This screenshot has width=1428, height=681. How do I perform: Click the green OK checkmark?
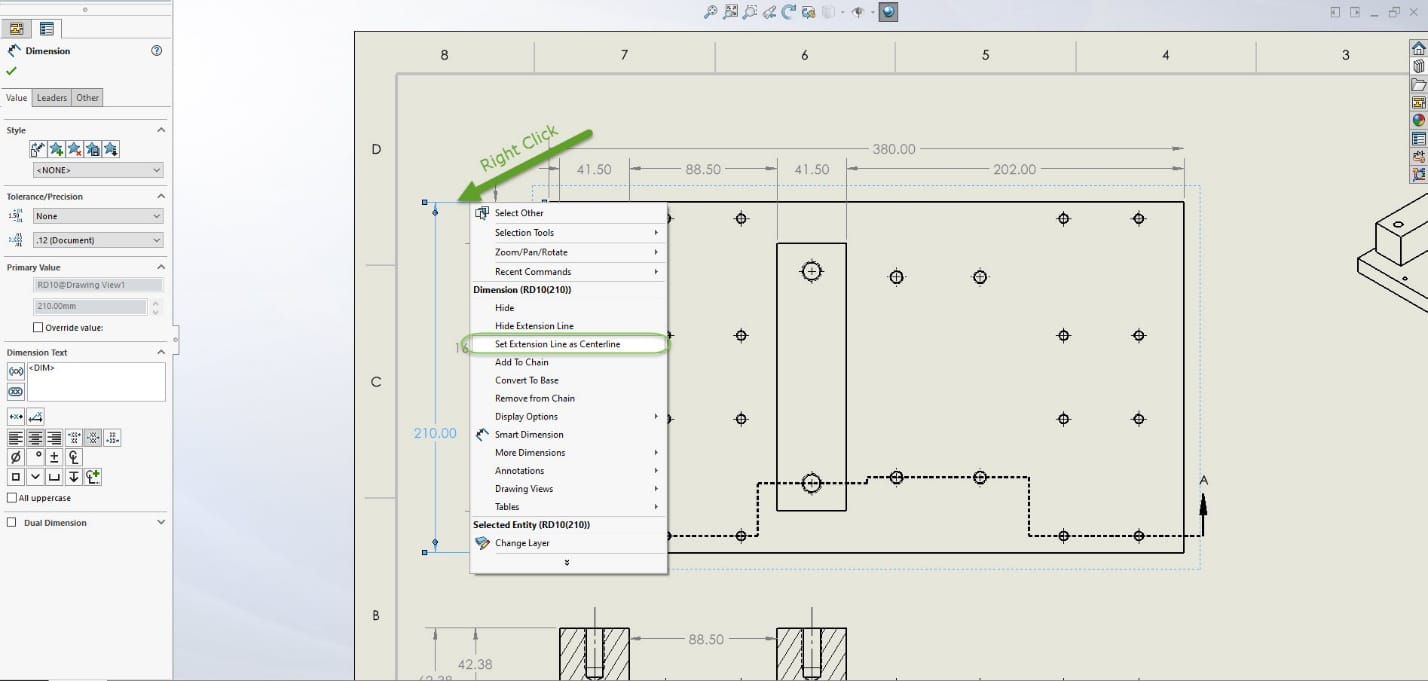click(11, 71)
